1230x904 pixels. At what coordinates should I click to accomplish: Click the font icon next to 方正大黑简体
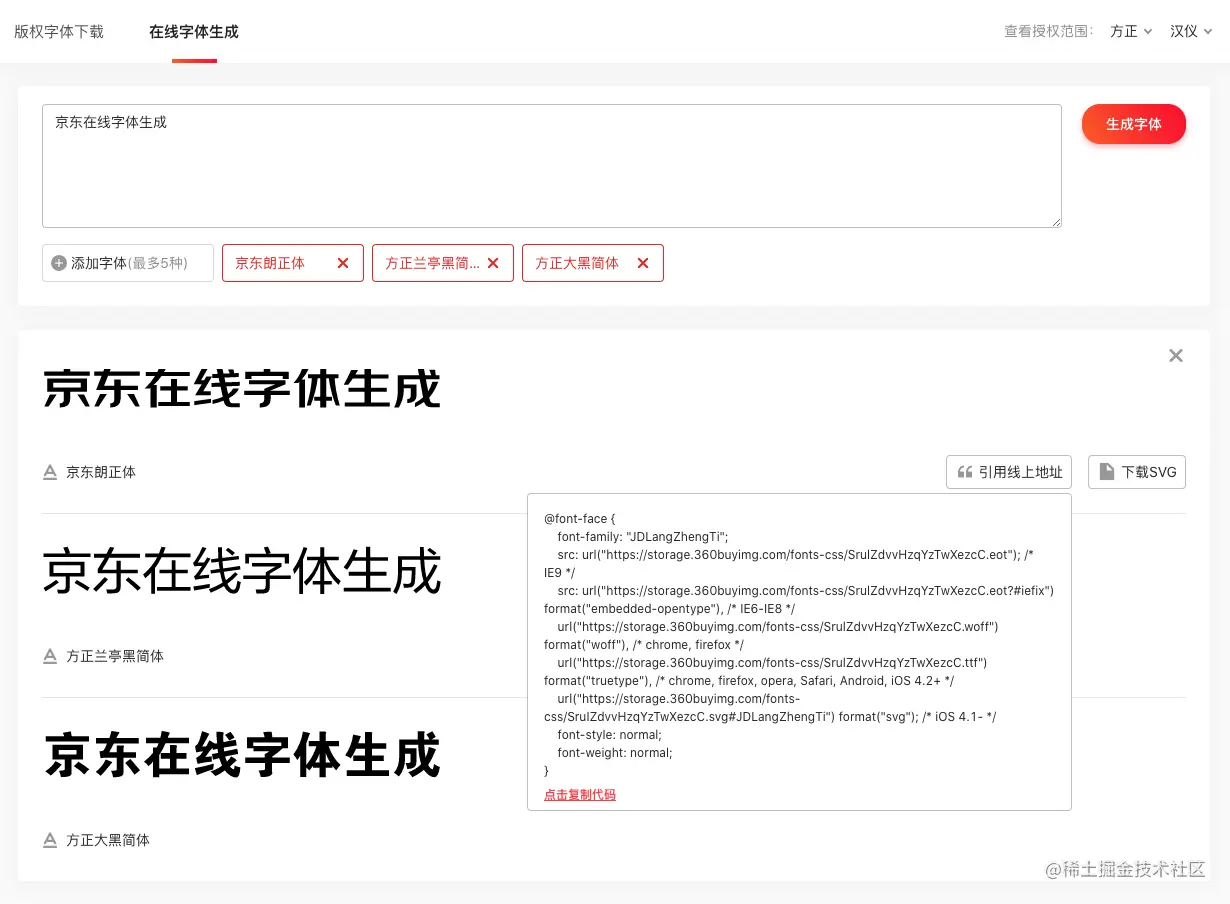coord(50,840)
